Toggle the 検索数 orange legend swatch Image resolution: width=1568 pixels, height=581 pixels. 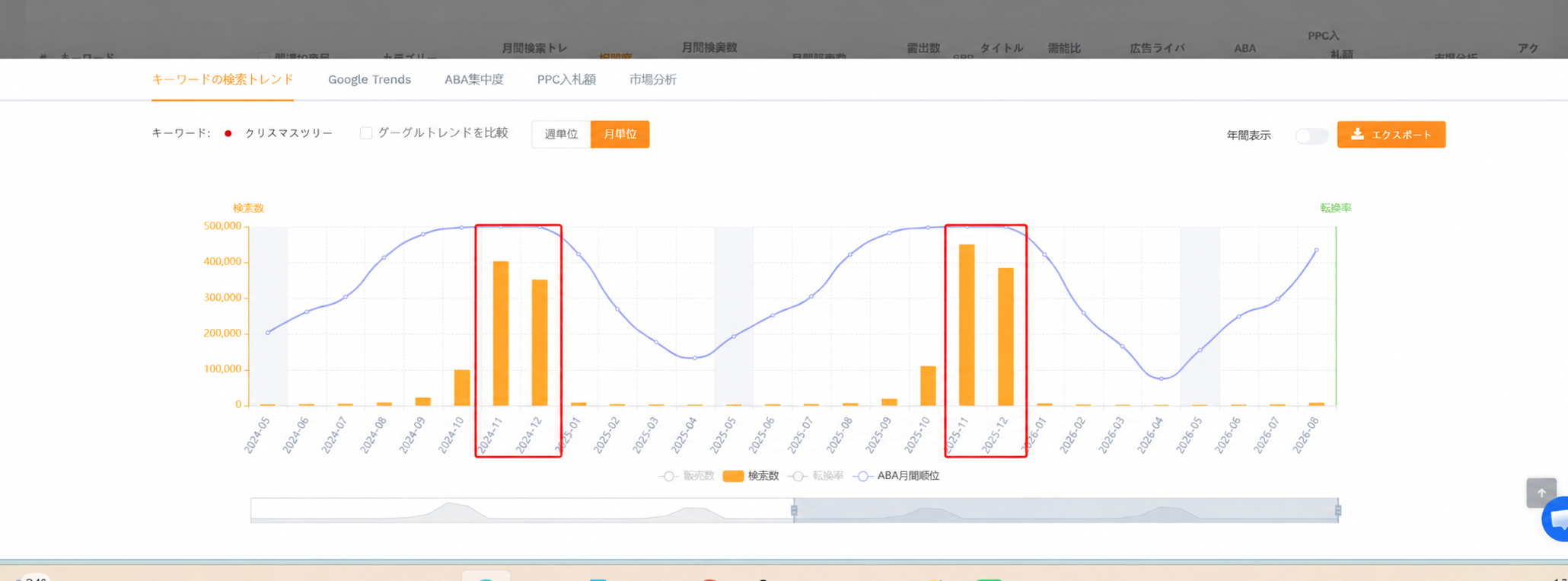733,476
